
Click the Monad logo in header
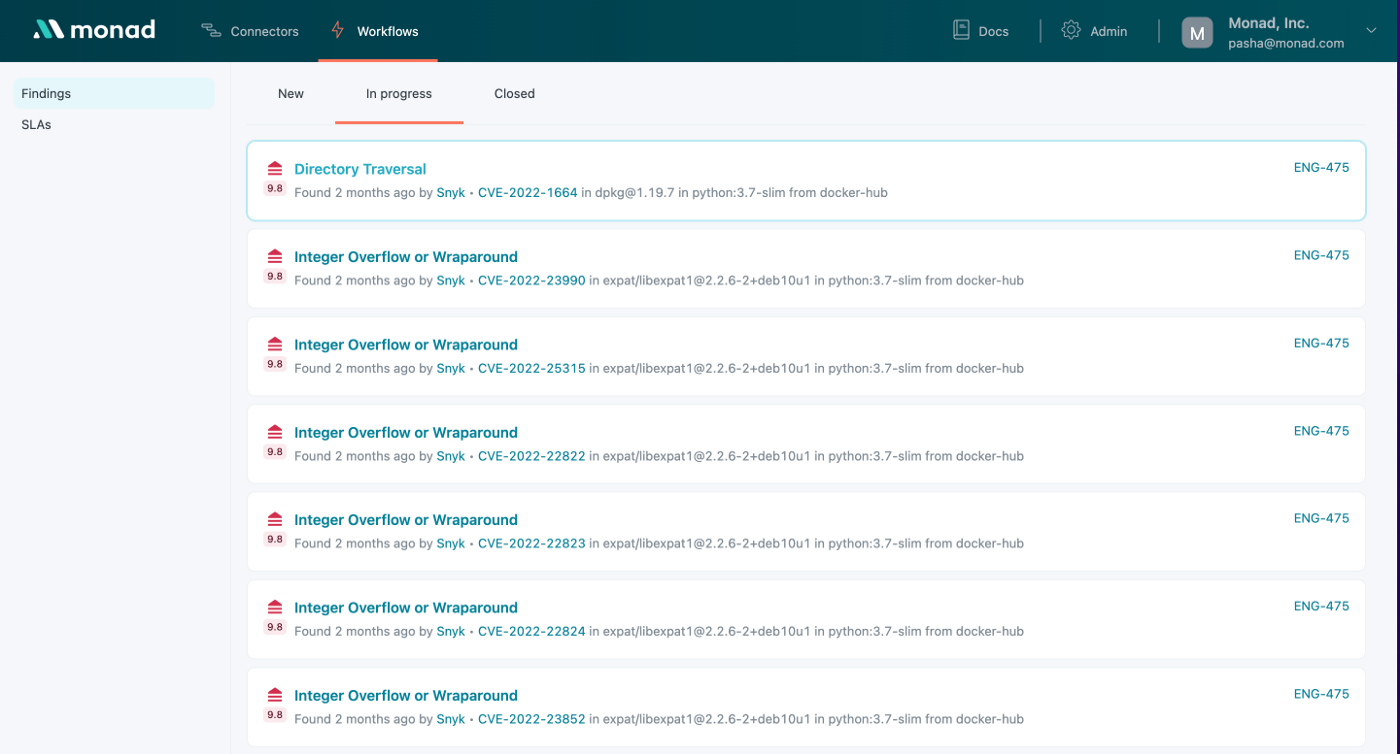(94, 30)
